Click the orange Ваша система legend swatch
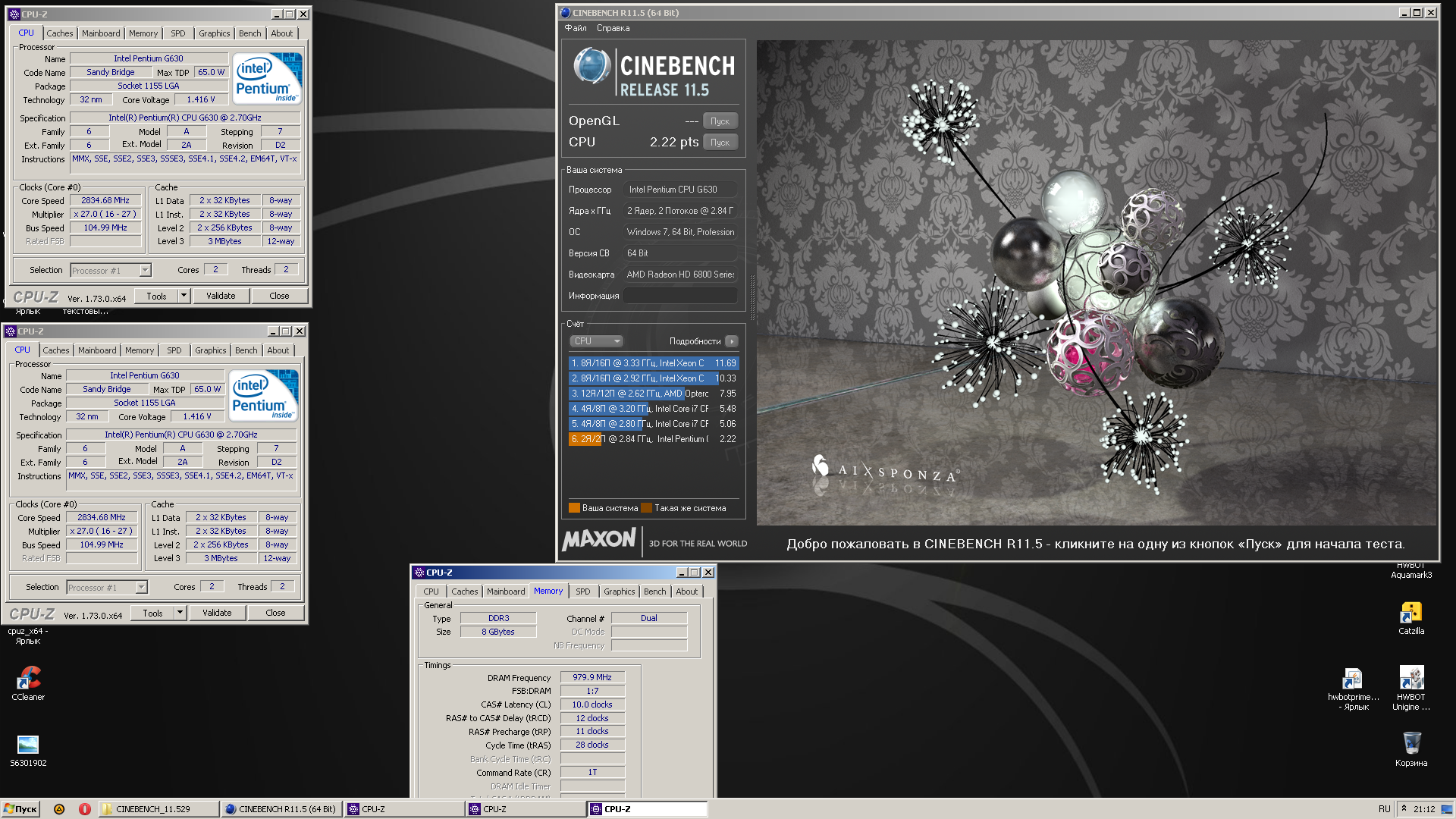Image resolution: width=1456 pixels, height=819 pixels. (x=574, y=508)
